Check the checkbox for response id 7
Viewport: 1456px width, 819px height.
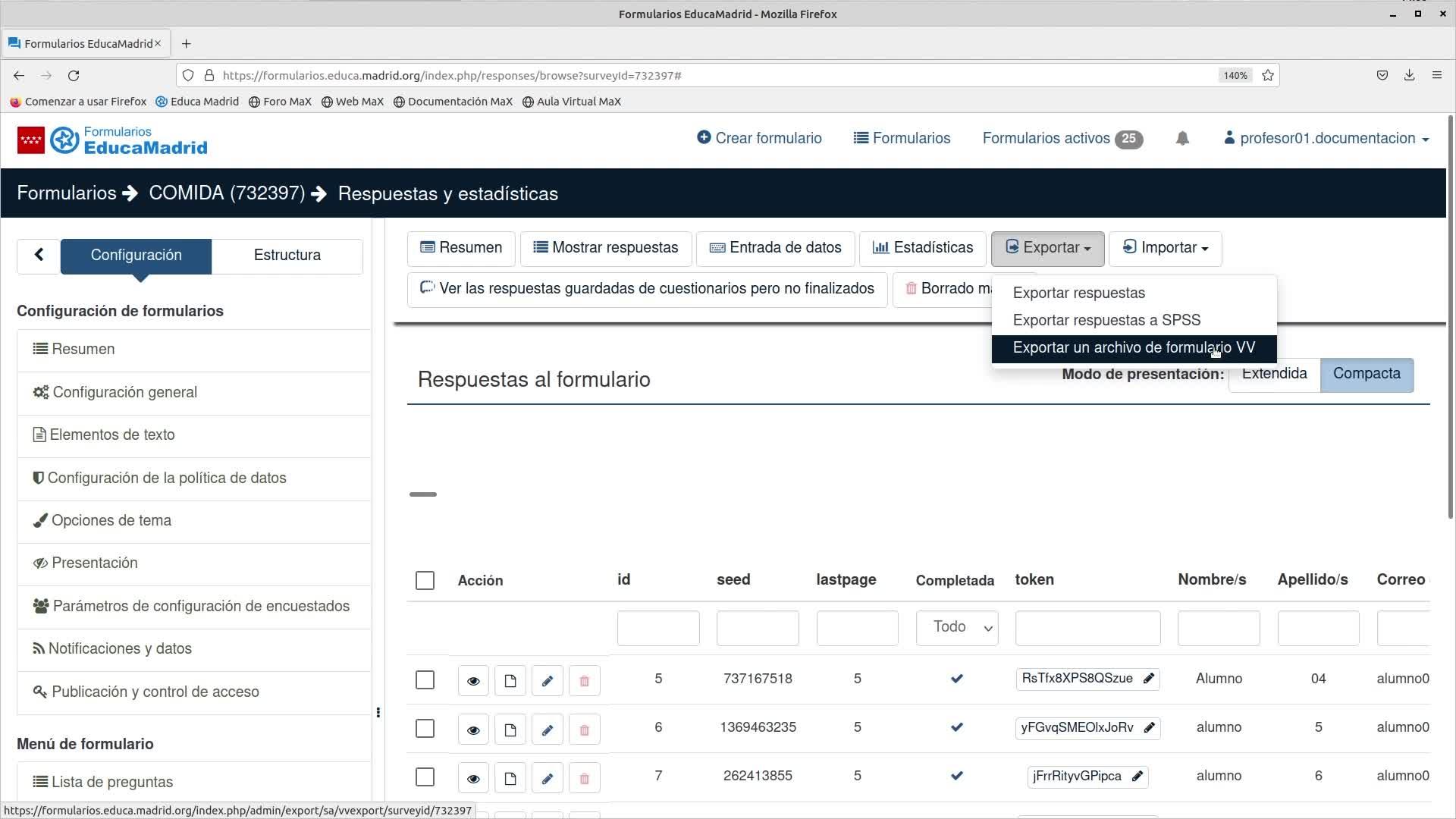point(425,777)
